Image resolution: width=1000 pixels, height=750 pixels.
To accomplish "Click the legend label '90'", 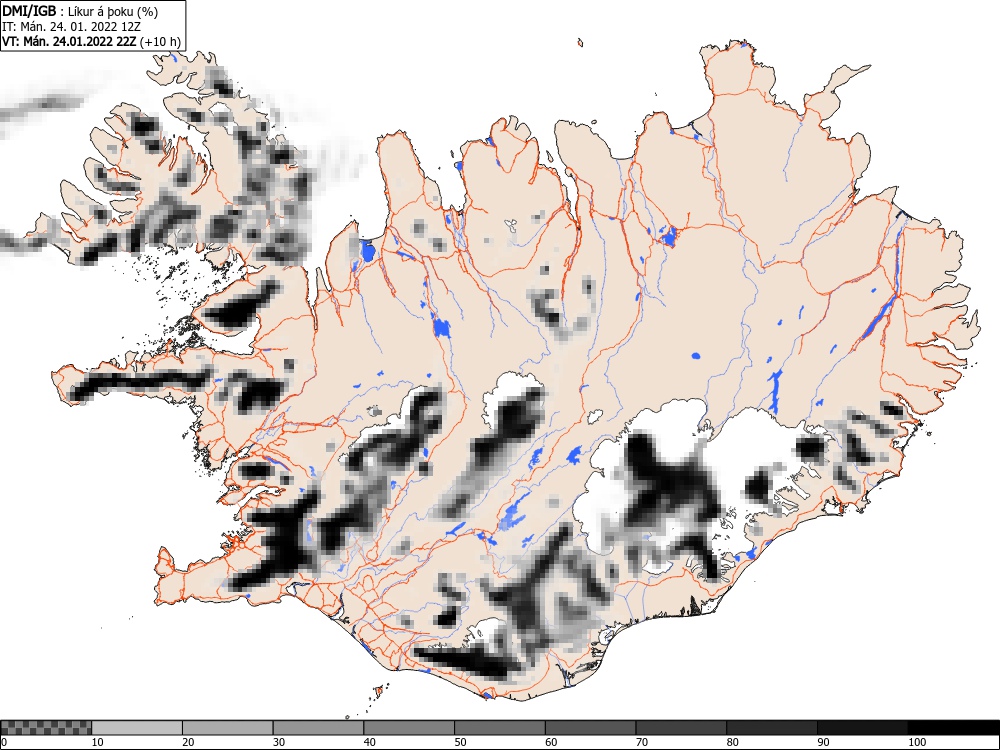I will coord(822,742).
